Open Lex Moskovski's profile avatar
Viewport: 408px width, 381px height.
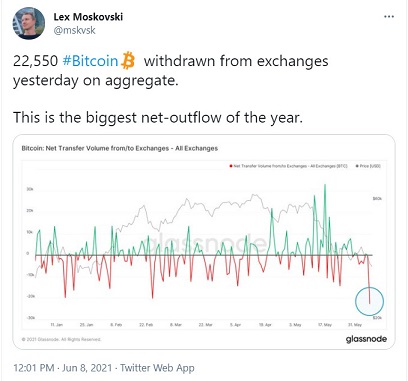[x=29, y=23]
